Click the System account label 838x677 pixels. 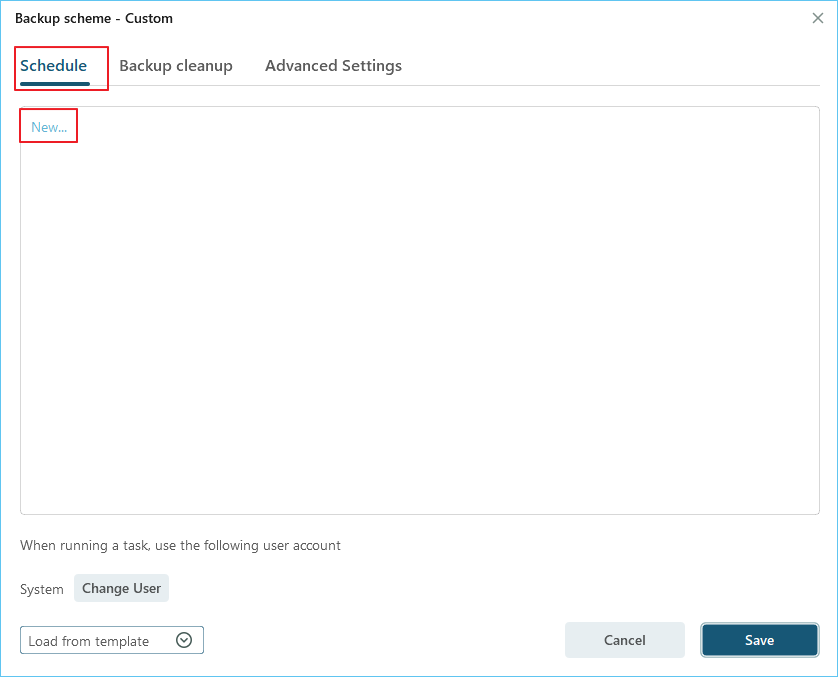pos(42,589)
